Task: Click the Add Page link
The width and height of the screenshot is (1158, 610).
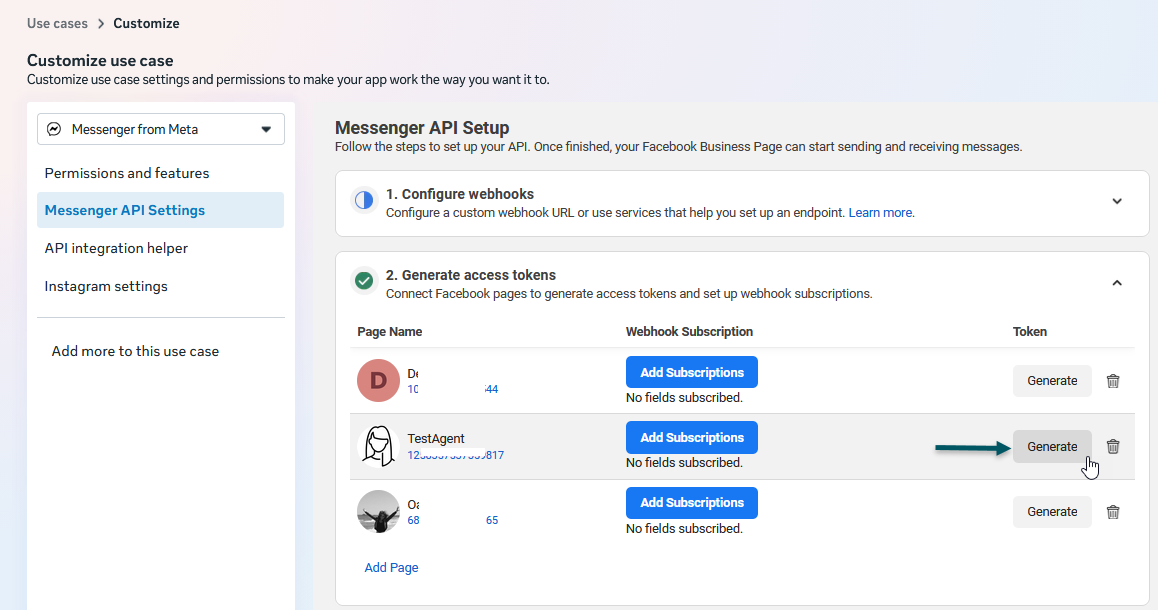Action: coord(391,568)
